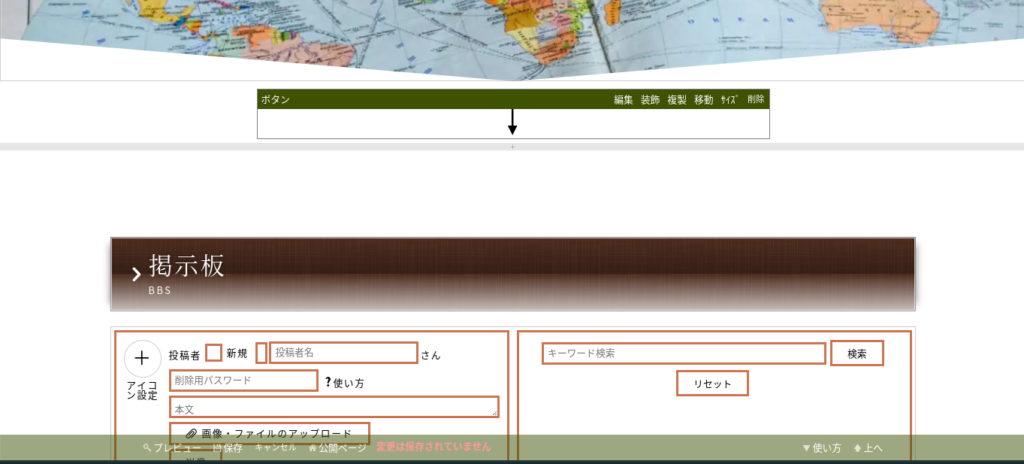
Task: Click 装飾 in the ボタン block menu
Action: click(650, 100)
